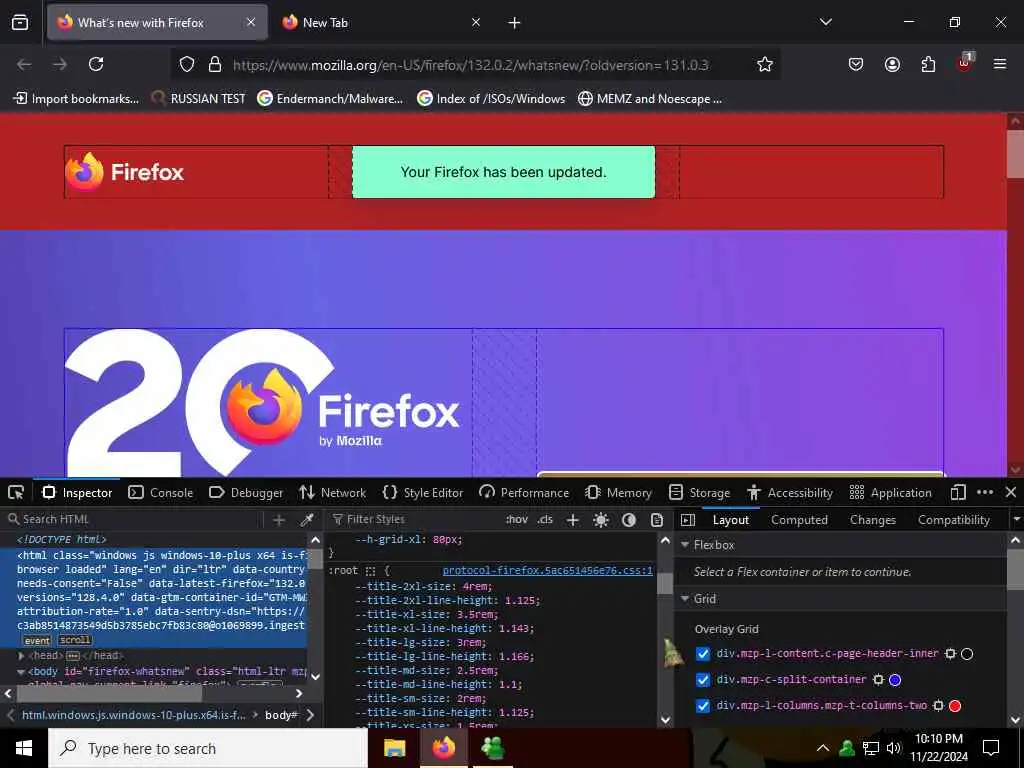Pick a color with the eyedropper icon

pyautogui.click(x=306, y=520)
